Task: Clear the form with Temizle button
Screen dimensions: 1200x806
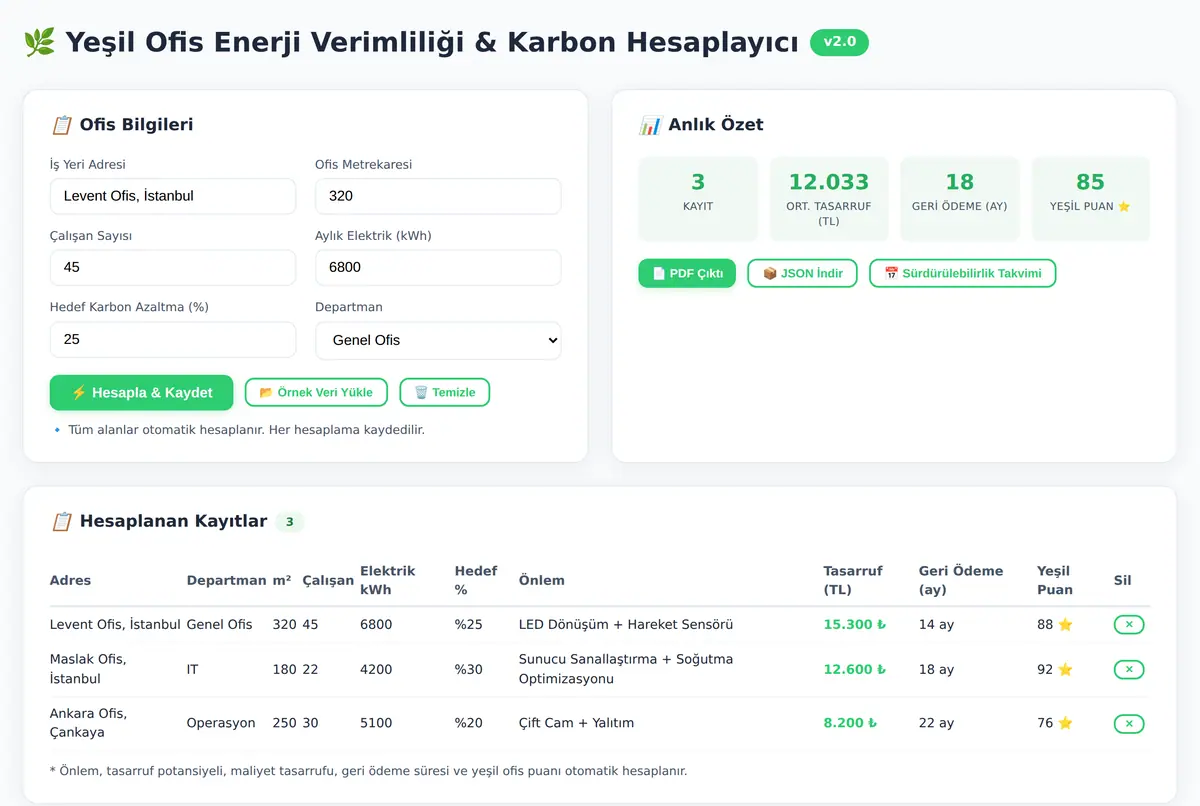Action: (445, 393)
